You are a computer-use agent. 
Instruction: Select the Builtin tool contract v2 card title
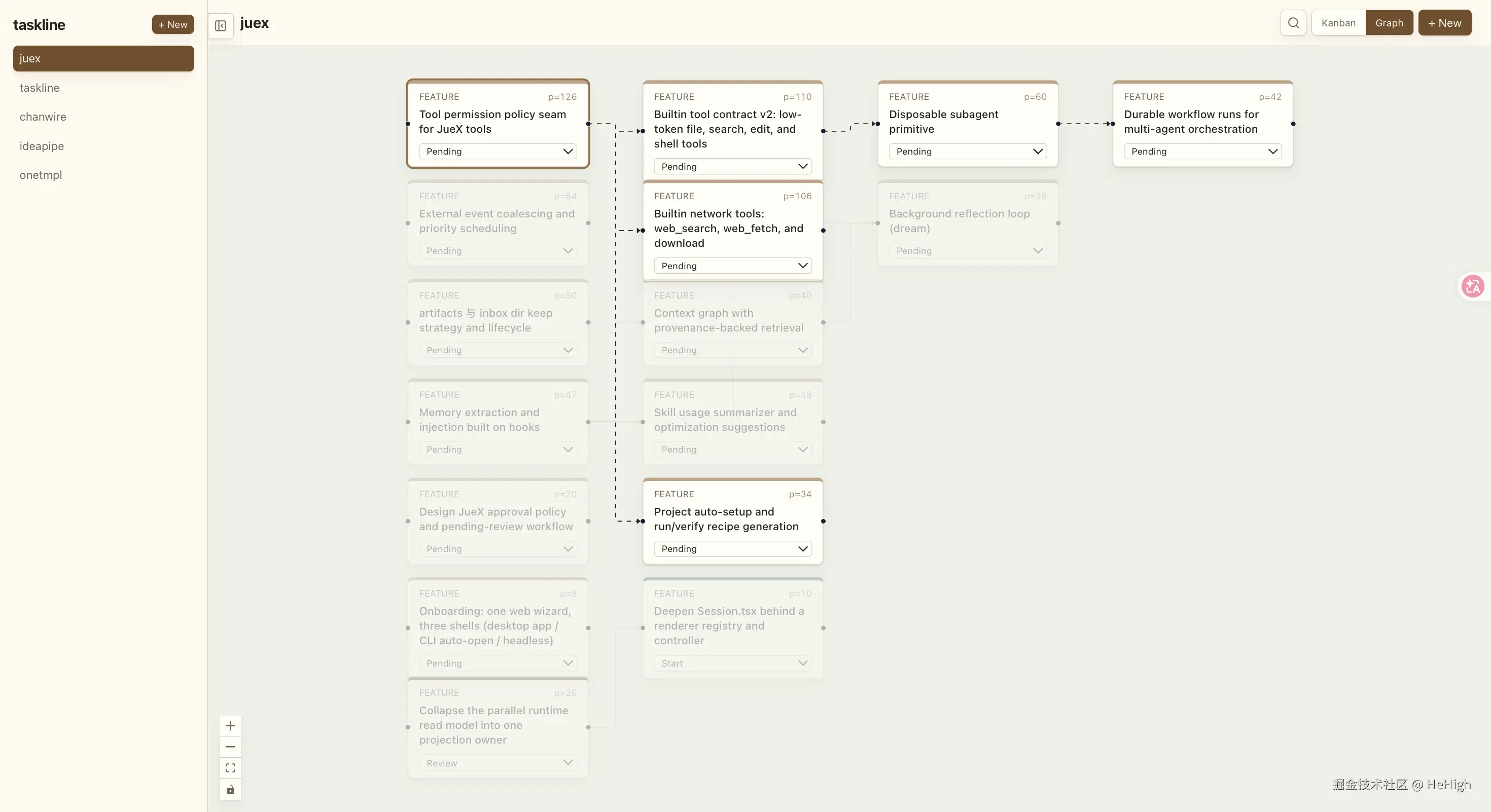point(728,129)
